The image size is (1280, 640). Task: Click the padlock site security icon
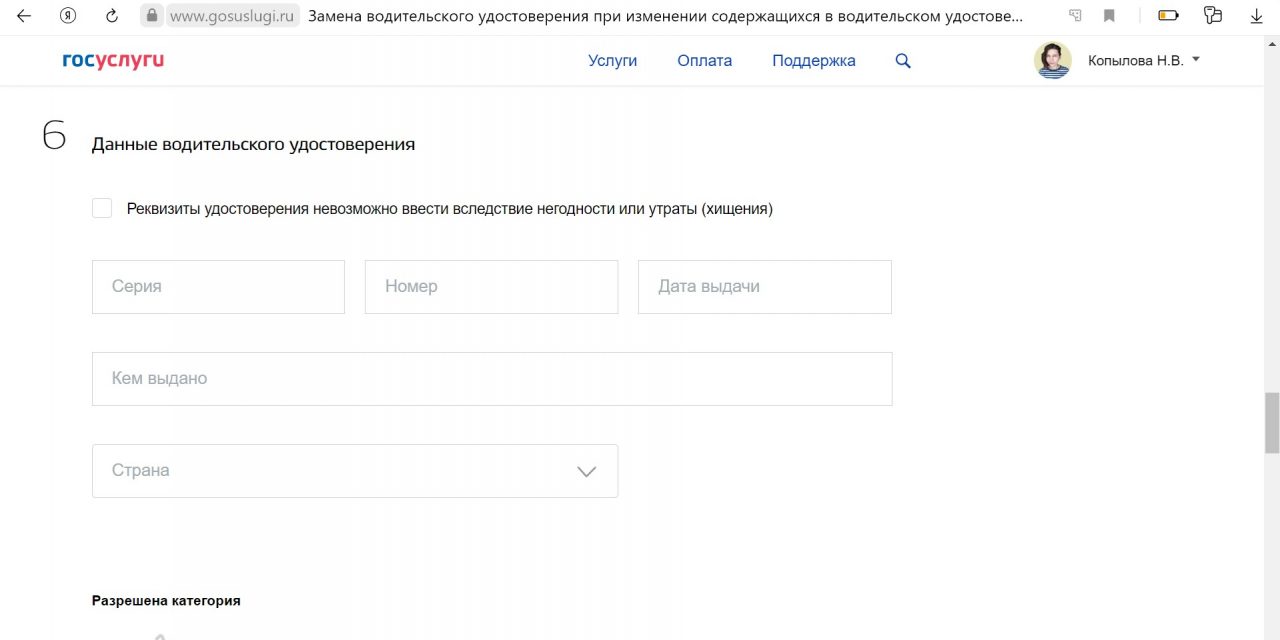click(152, 16)
